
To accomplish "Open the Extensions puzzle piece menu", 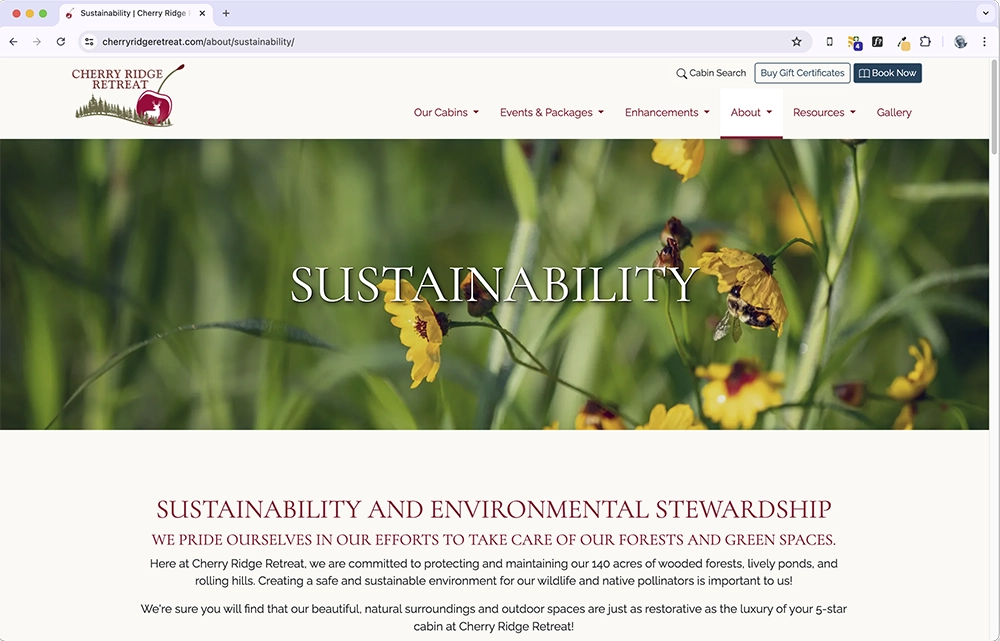I will (x=925, y=41).
